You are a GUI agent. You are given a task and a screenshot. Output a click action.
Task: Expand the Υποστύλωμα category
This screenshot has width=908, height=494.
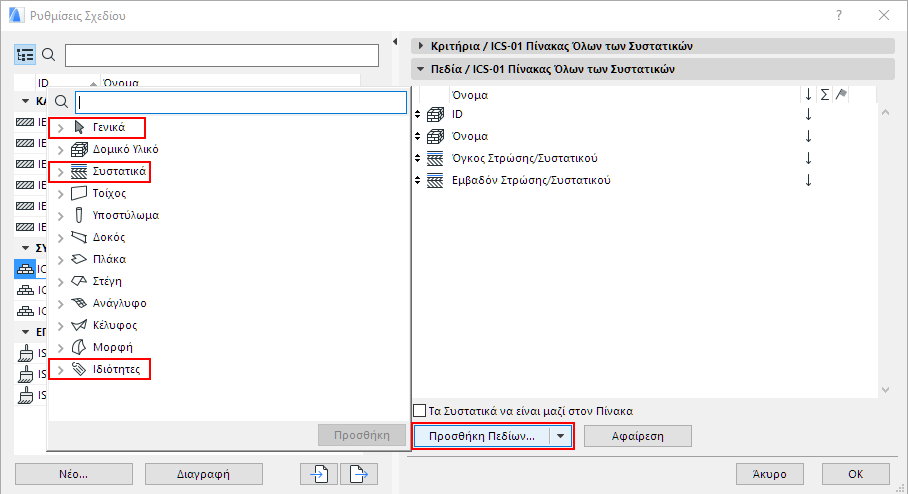(x=61, y=216)
